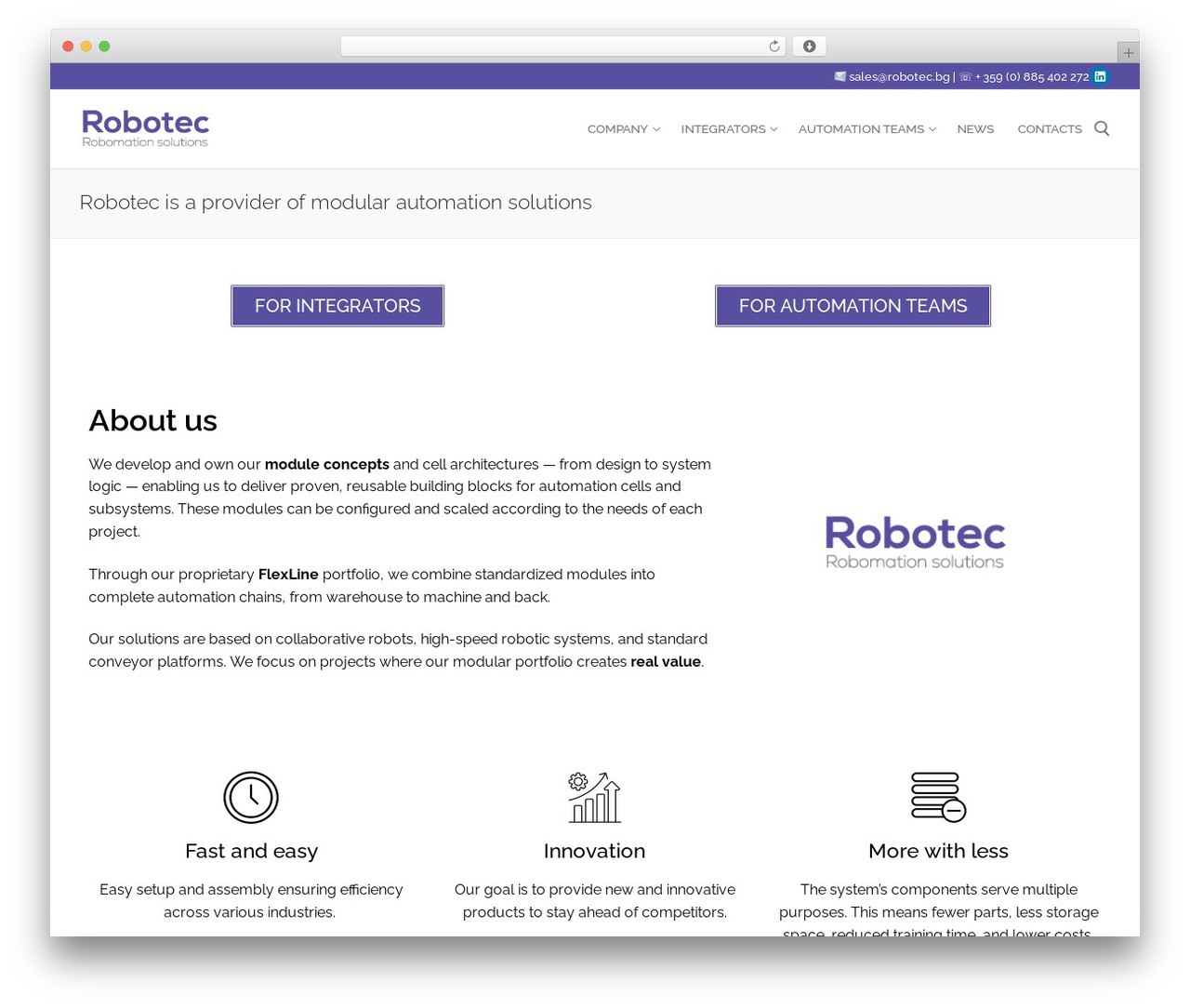The width and height of the screenshot is (1190, 1008).
Task: Click the stacked layers More with less icon
Action: tap(938, 797)
